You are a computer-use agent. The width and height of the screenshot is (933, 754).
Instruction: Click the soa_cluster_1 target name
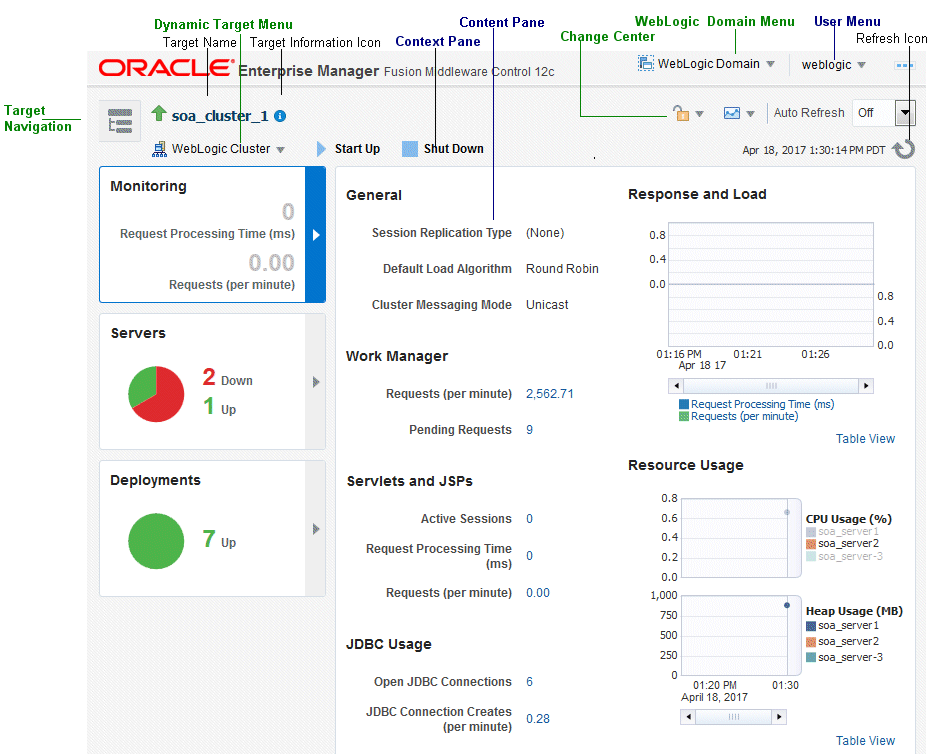coord(220,116)
